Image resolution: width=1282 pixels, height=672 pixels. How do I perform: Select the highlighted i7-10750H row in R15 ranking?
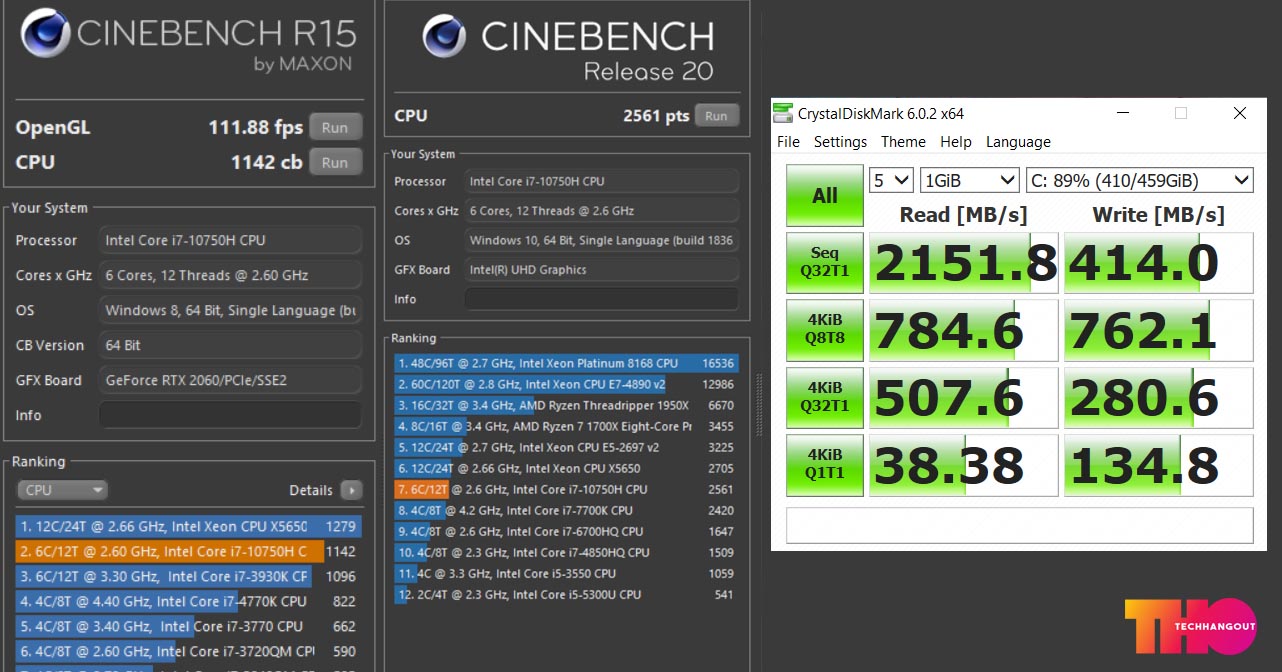[x=189, y=551]
